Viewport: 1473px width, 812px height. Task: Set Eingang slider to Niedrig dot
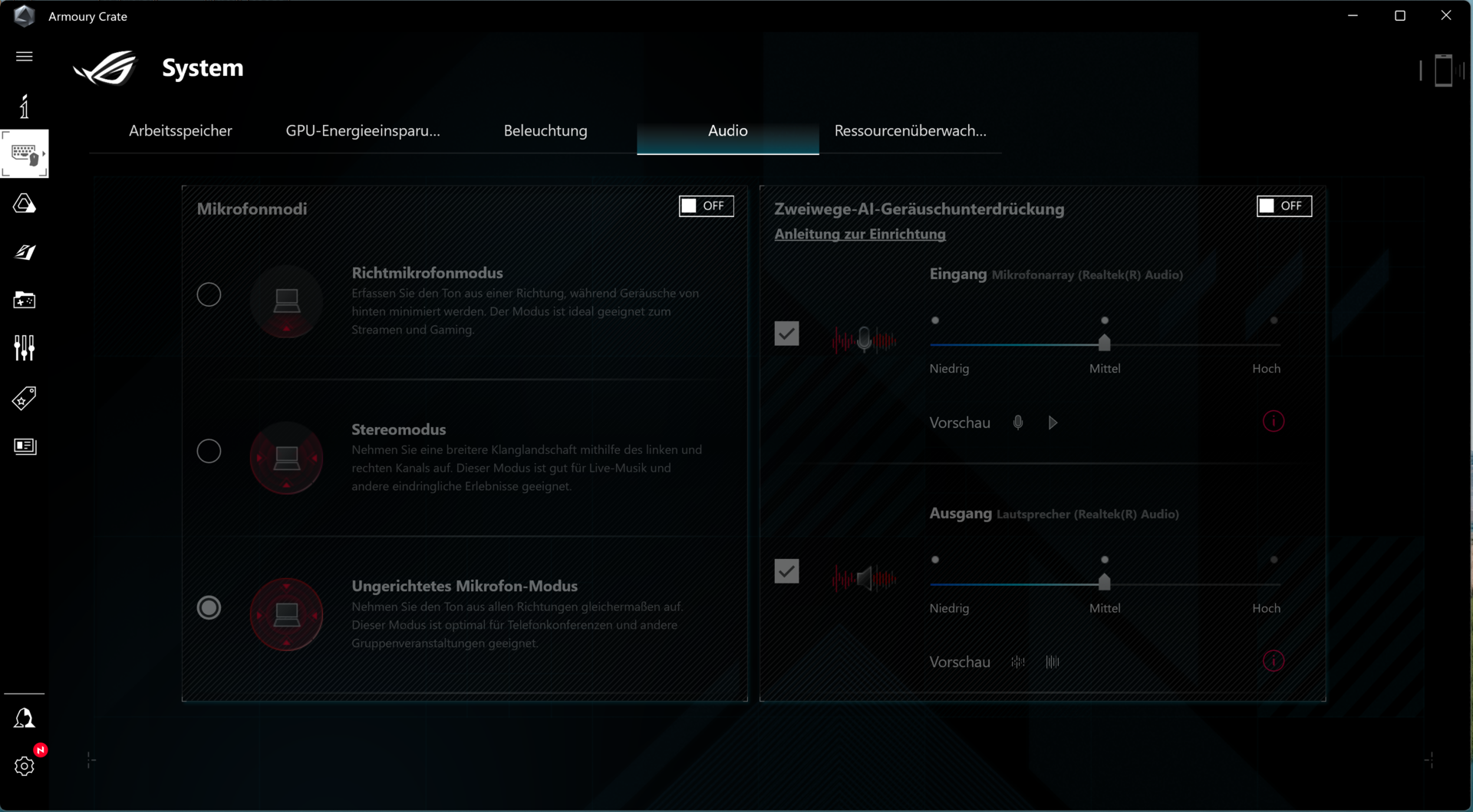coord(935,321)
